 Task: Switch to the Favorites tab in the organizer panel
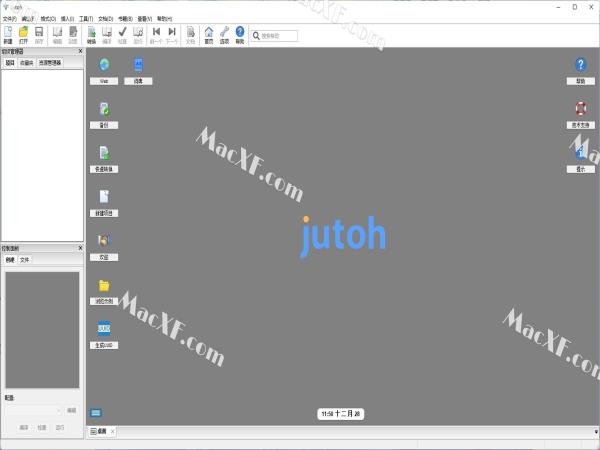point(27,62)
